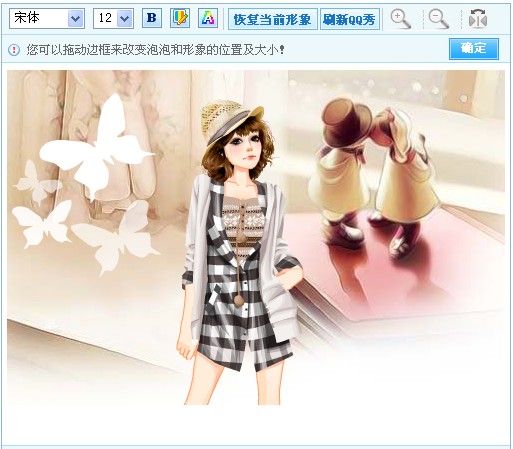Click the large white butterfly decoration

click(x=97, y=147)
